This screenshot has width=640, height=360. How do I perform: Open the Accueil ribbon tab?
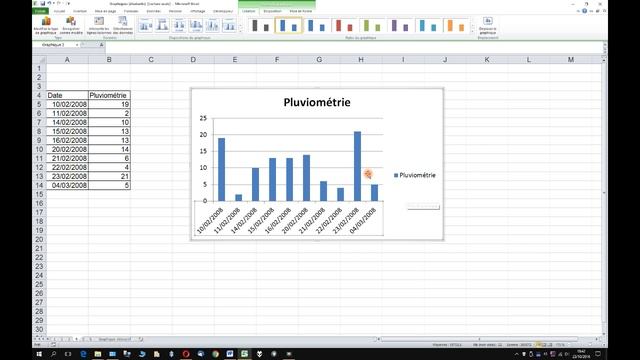click(x=59, y=11)
